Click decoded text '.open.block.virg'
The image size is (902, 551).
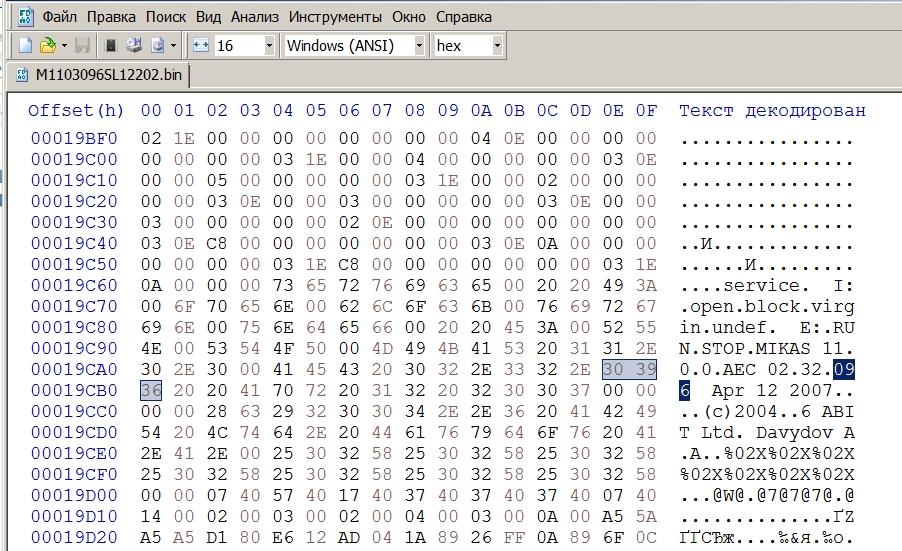(x=767, y=307)
